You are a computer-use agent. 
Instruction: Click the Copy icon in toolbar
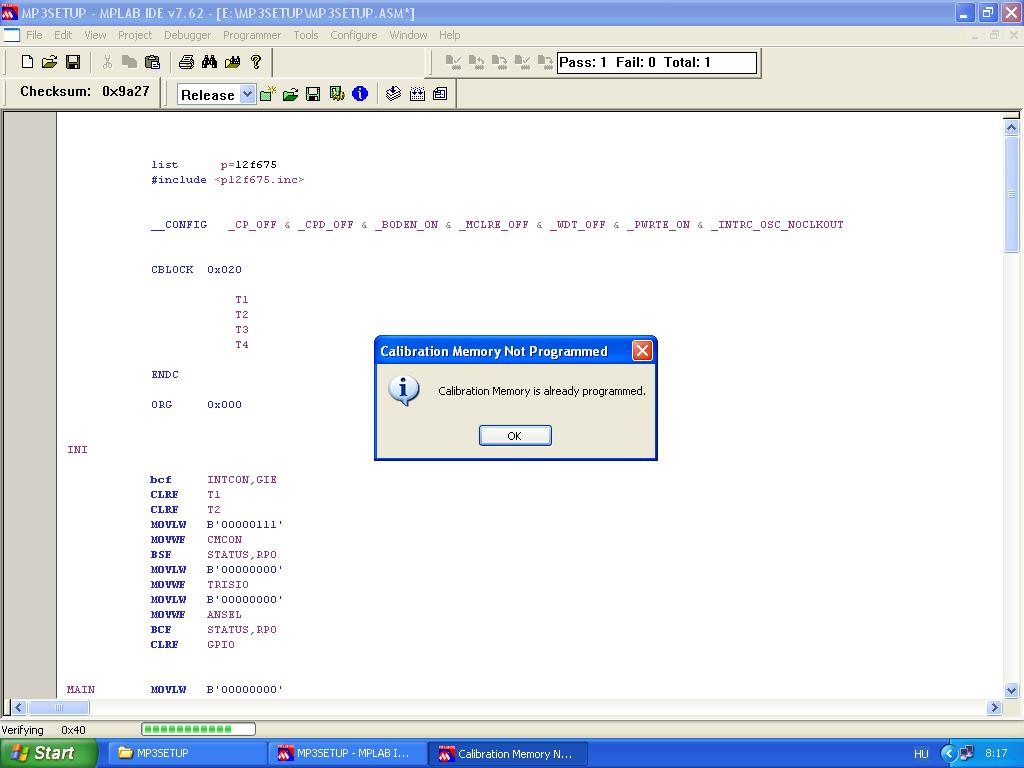point(129,62)
